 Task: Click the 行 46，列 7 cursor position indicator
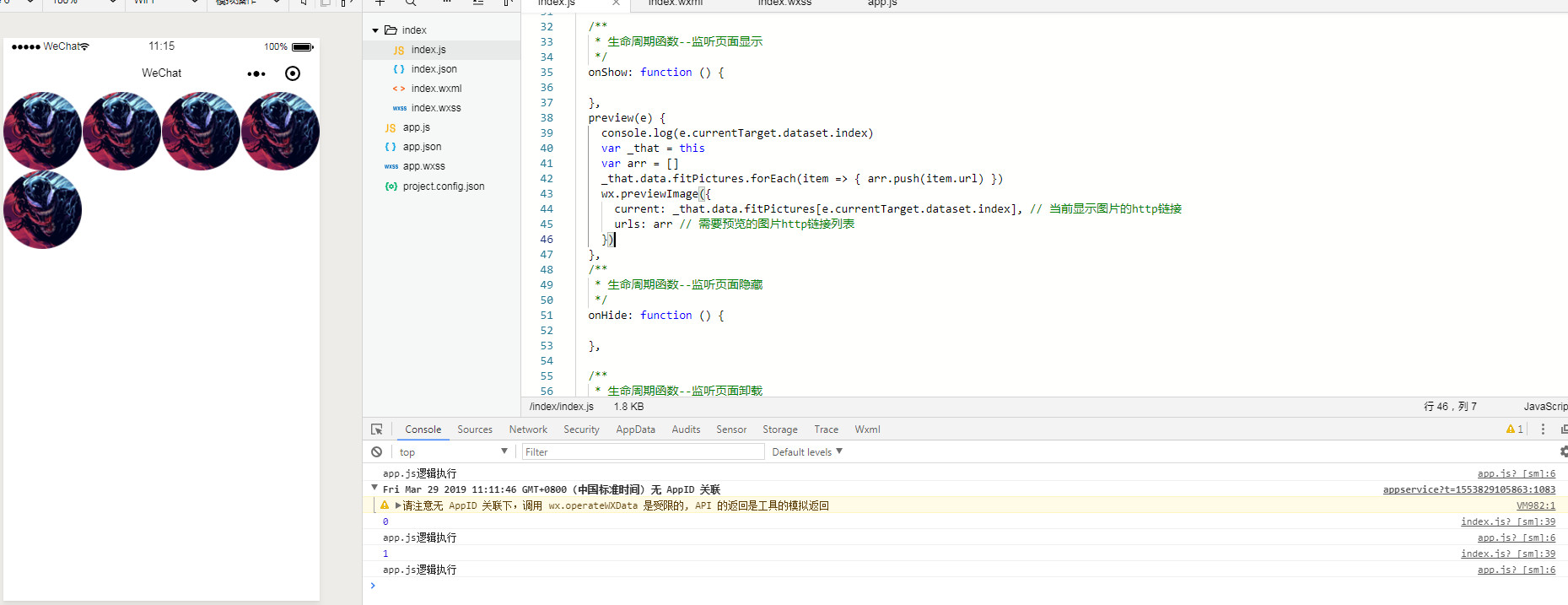1450,407
